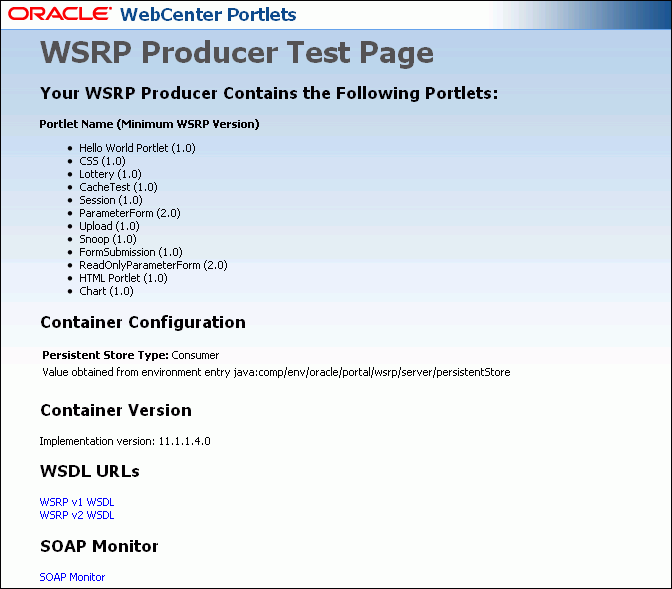
Task: Click the 'Your WSRP Producer Contains' heading
Action: point(269,93)
